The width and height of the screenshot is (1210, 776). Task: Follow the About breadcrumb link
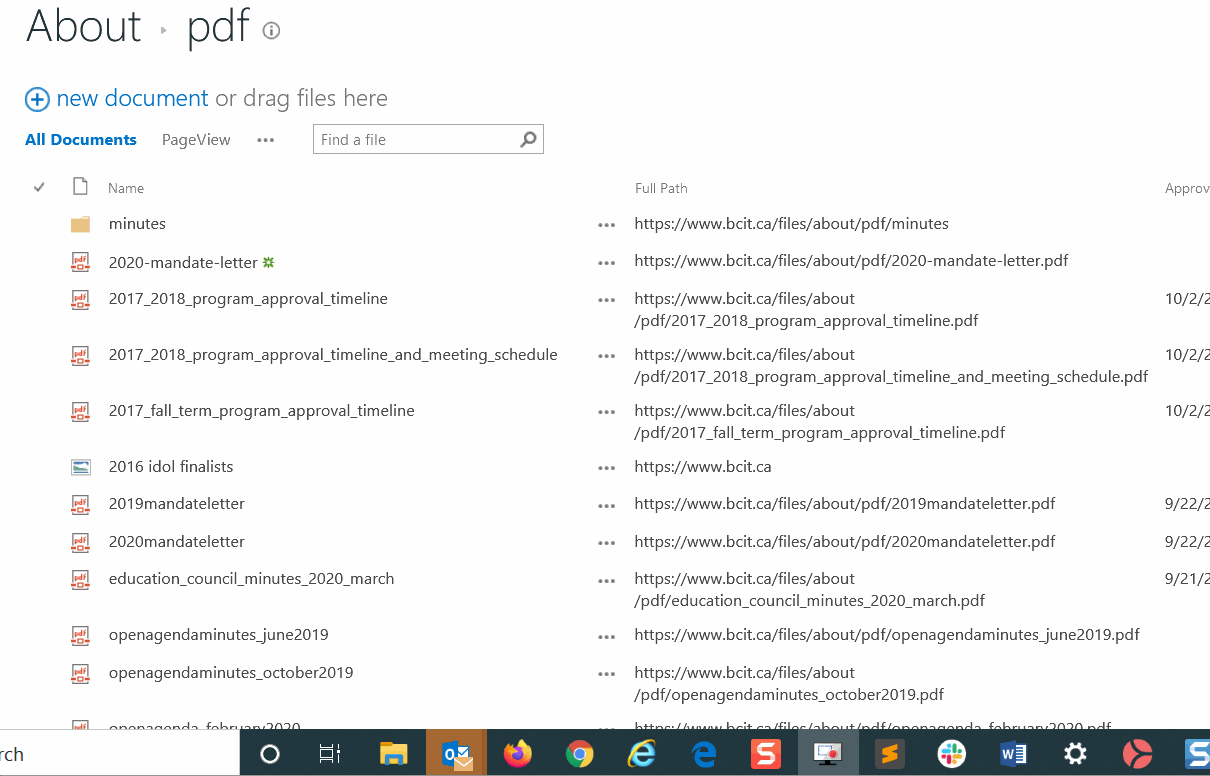[83, 27]
